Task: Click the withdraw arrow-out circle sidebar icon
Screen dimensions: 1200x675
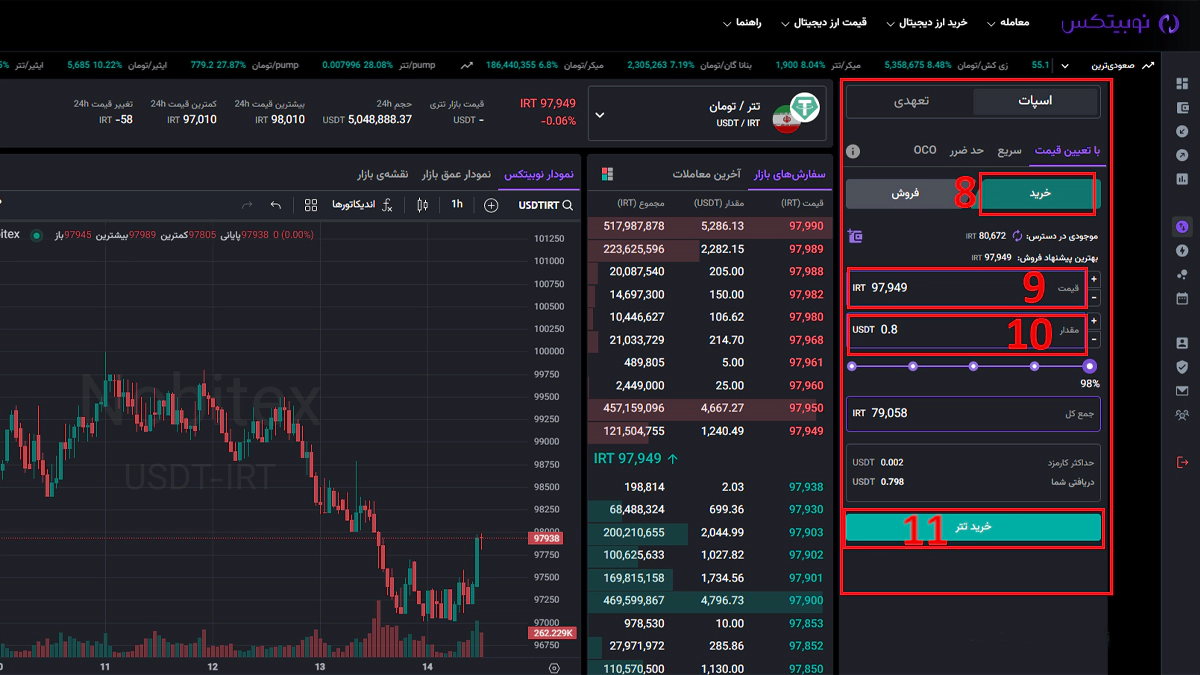Action: tap(1182, 155)
